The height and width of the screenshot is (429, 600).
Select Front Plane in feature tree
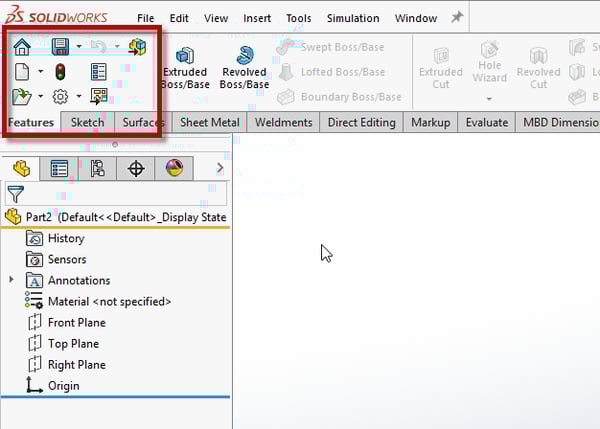pyautogui.click(x=67, y=323)
